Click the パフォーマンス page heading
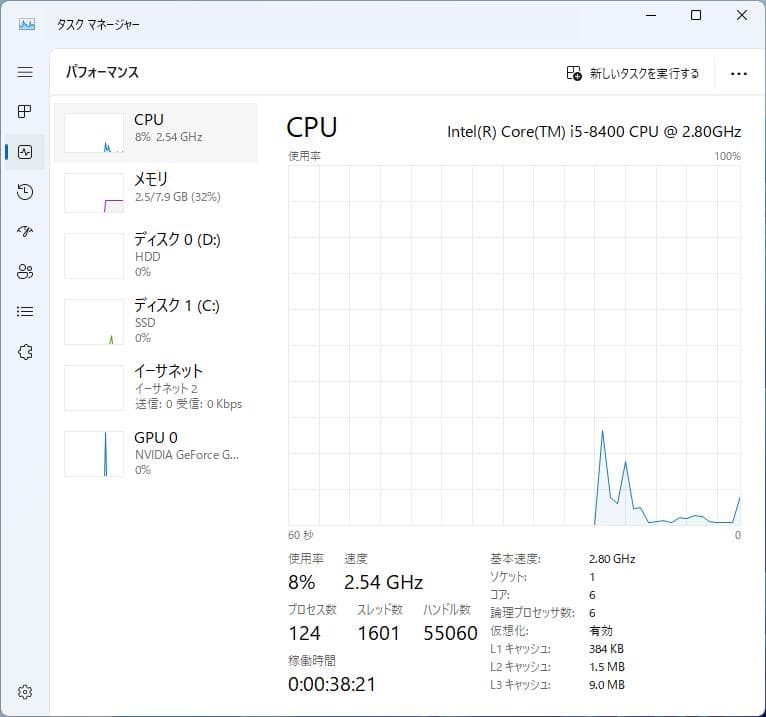The width and height of the screenshot is (766, 717). coord(102,72)
